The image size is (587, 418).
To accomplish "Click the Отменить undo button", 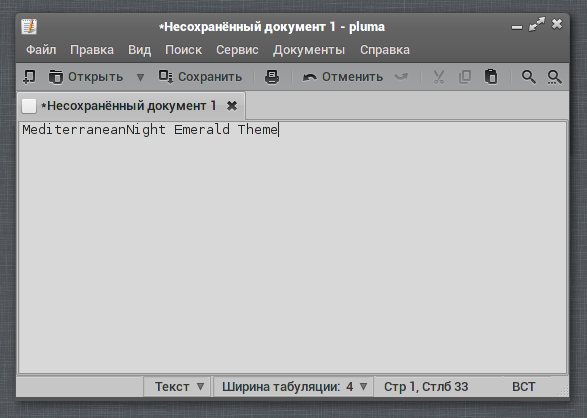I will 343,77.
